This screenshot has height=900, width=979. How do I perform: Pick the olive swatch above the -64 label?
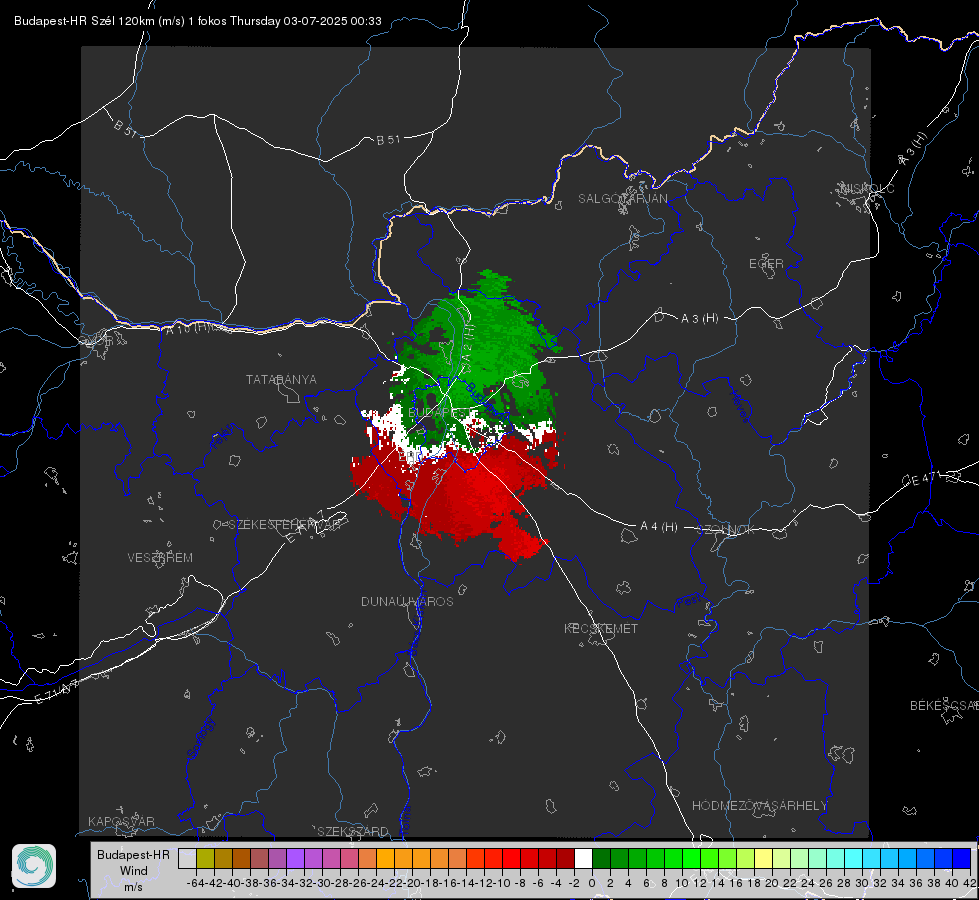[205, 858]
